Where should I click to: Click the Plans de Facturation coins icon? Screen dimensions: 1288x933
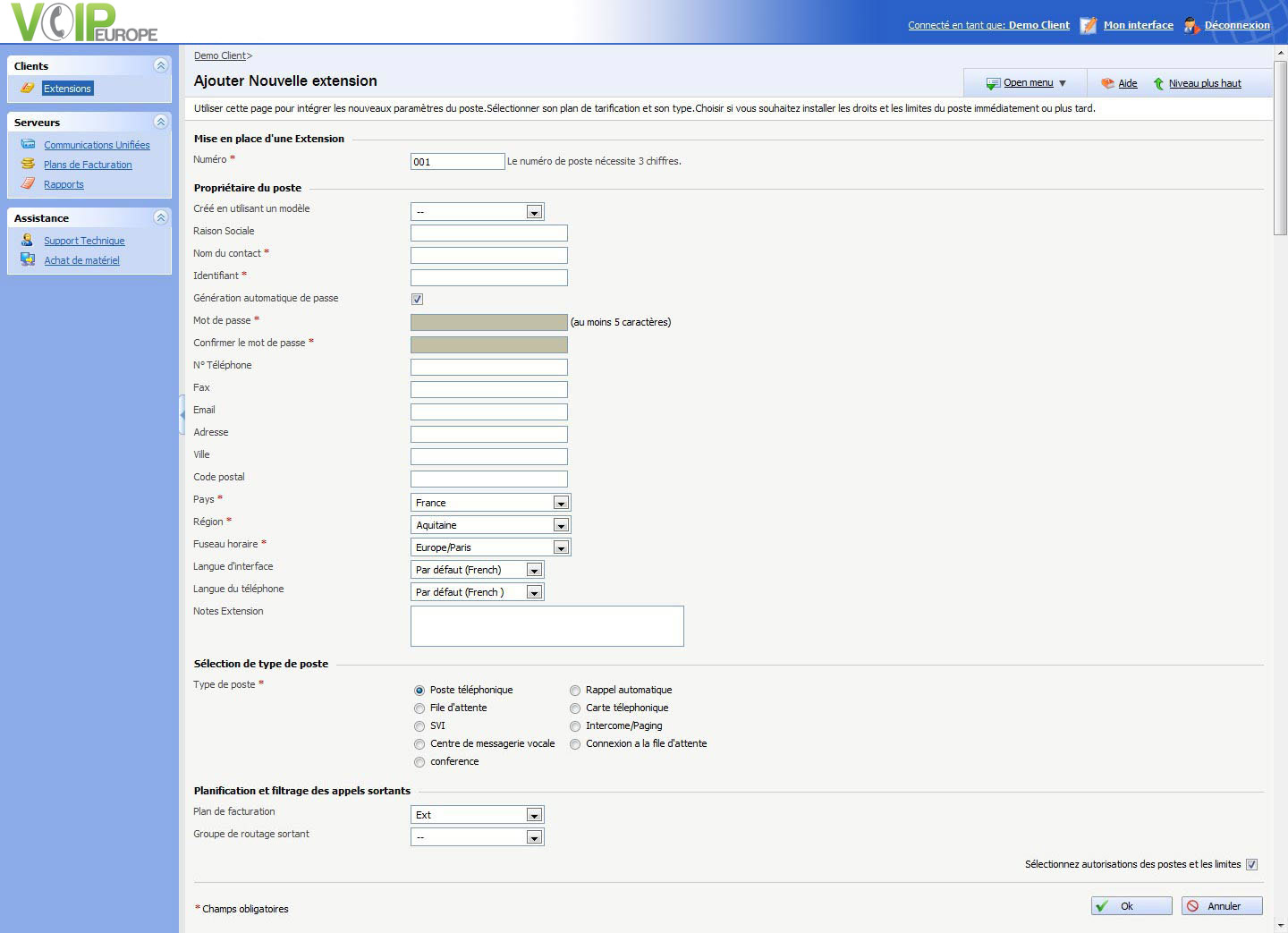[x=28, y=164]
